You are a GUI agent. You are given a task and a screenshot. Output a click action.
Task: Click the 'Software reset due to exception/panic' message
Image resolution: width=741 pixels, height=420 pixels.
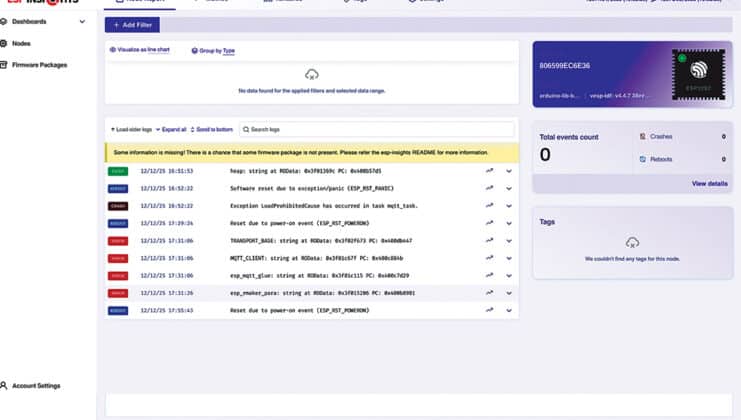(312, 189)
